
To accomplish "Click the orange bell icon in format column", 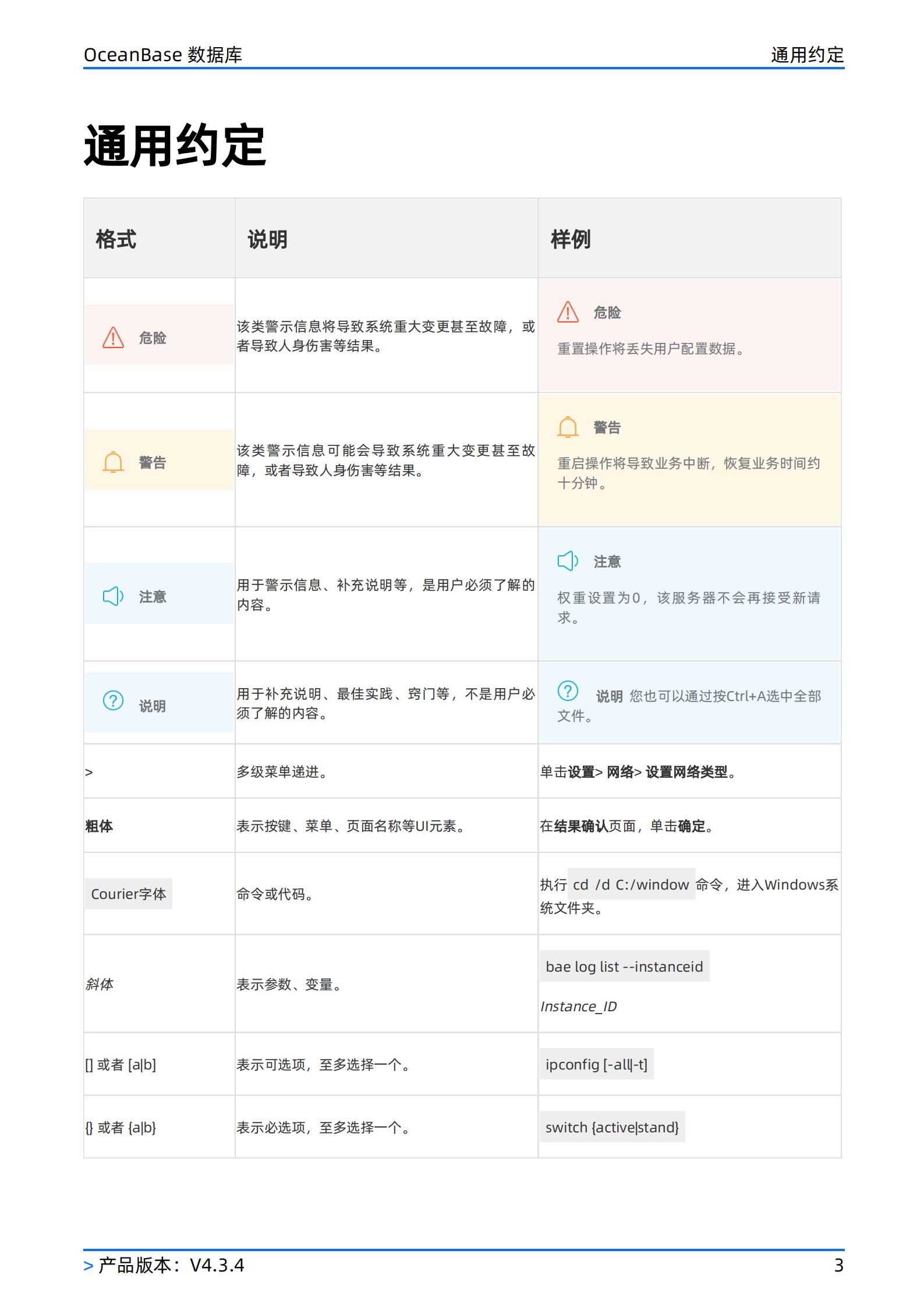I will 113,462.
